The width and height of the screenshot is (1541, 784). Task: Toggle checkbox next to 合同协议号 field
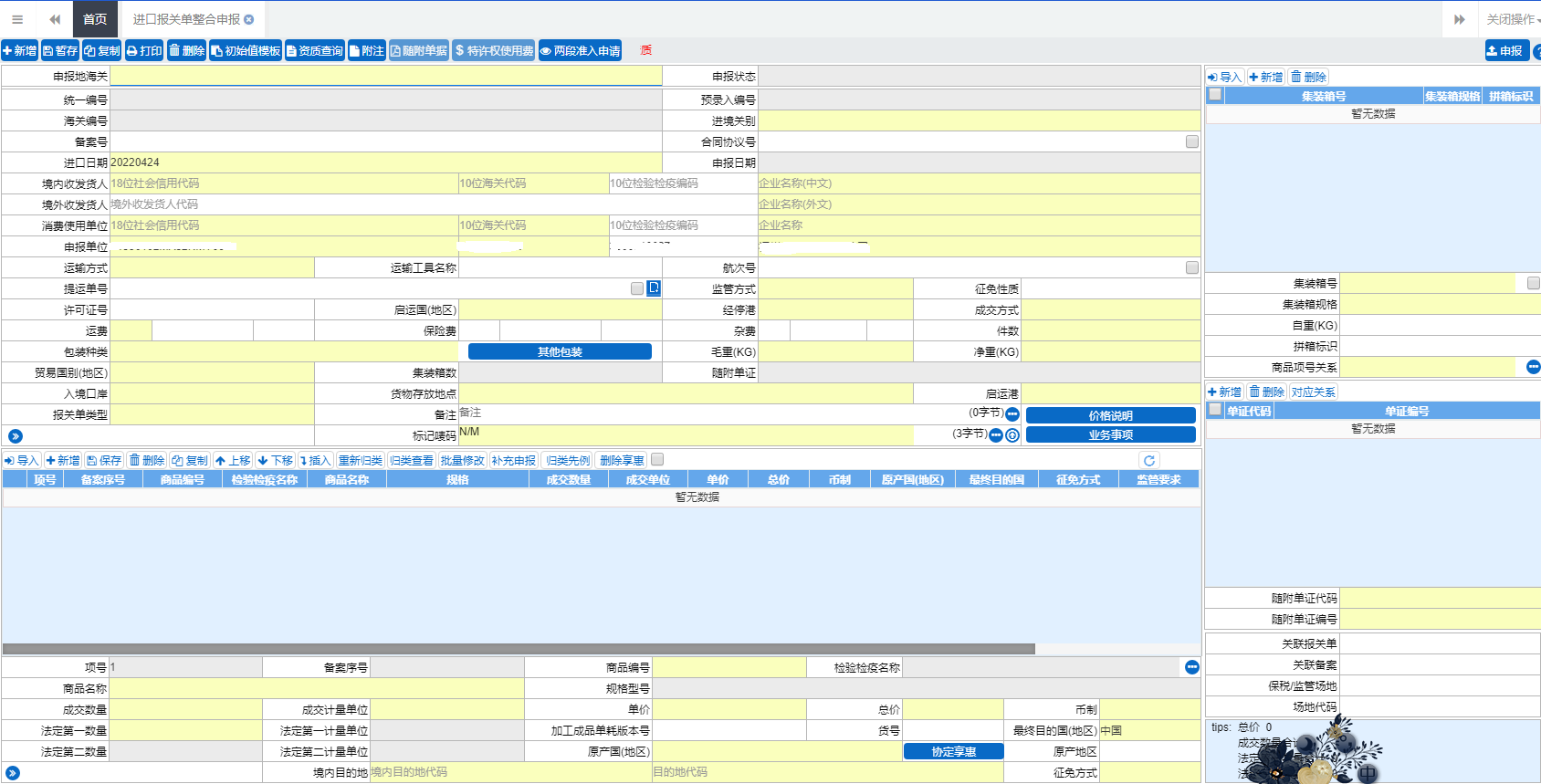pyautogui.click(x=1191, y=141)
